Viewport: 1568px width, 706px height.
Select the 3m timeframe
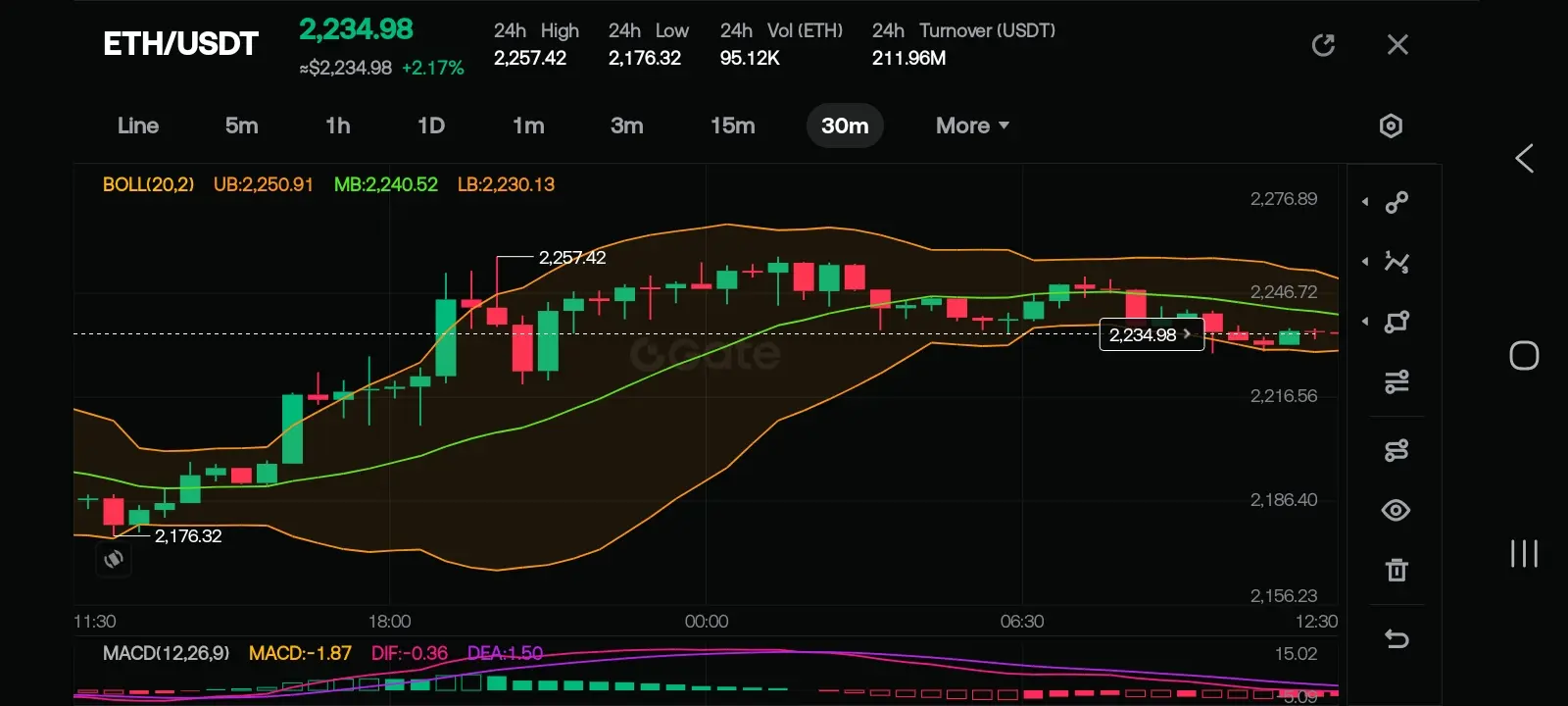[x=627, y=126]
